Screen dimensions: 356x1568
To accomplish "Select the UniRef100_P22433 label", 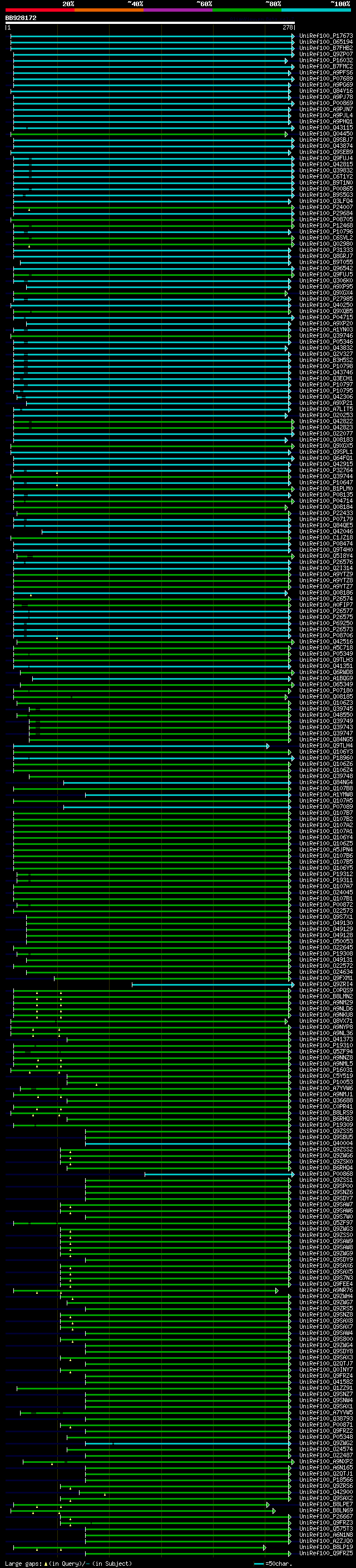I will [x=326, y=513].
